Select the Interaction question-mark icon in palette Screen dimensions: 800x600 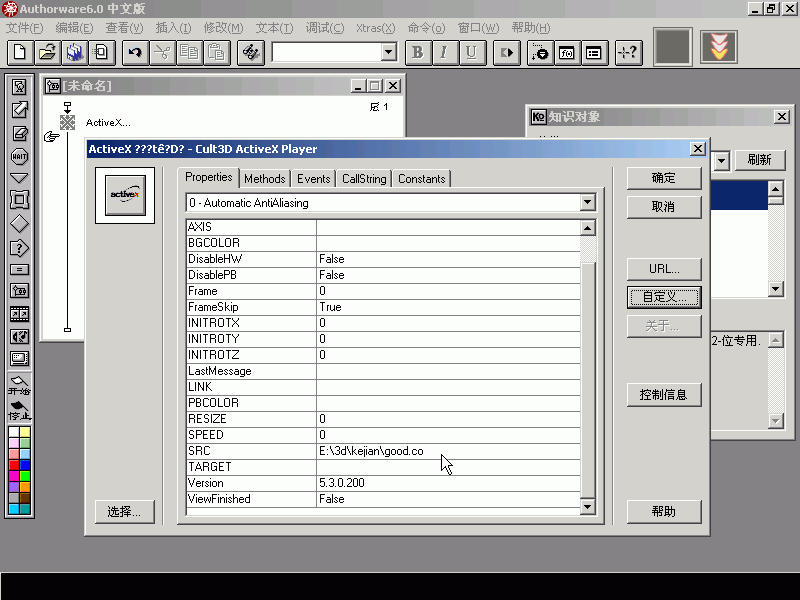click(19, 248)
